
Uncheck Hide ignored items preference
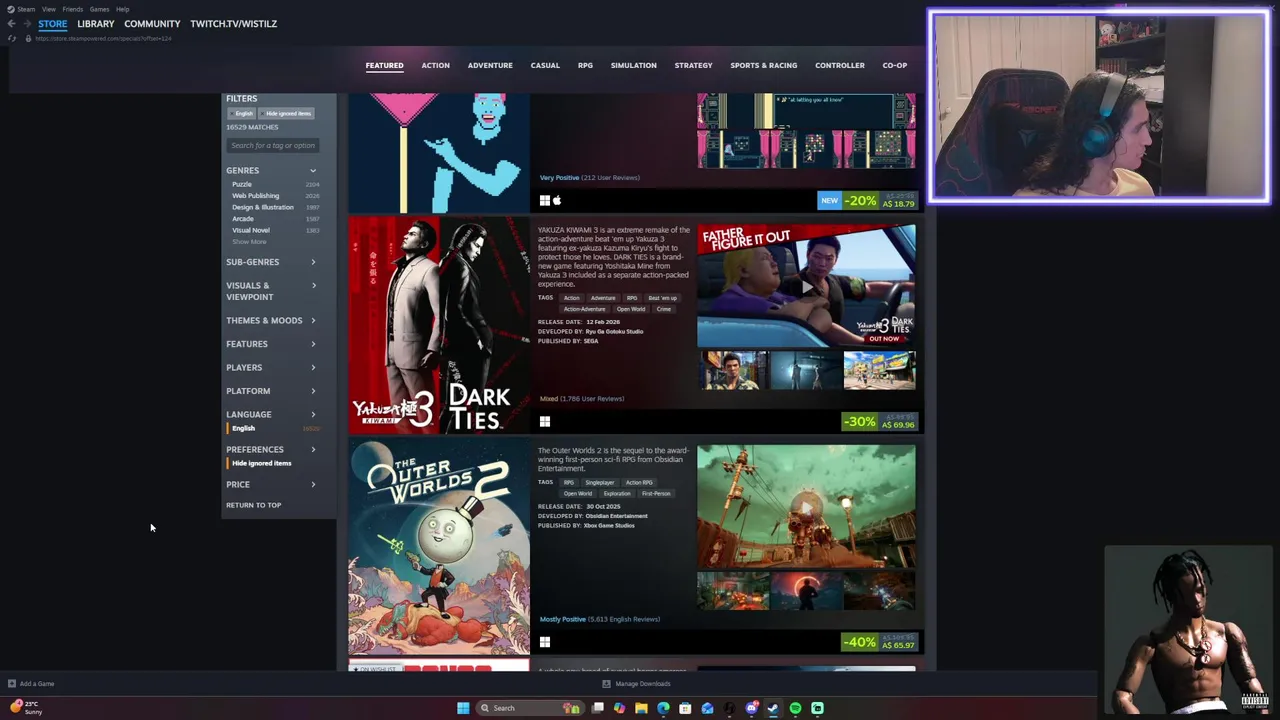(x=261, y=463)
